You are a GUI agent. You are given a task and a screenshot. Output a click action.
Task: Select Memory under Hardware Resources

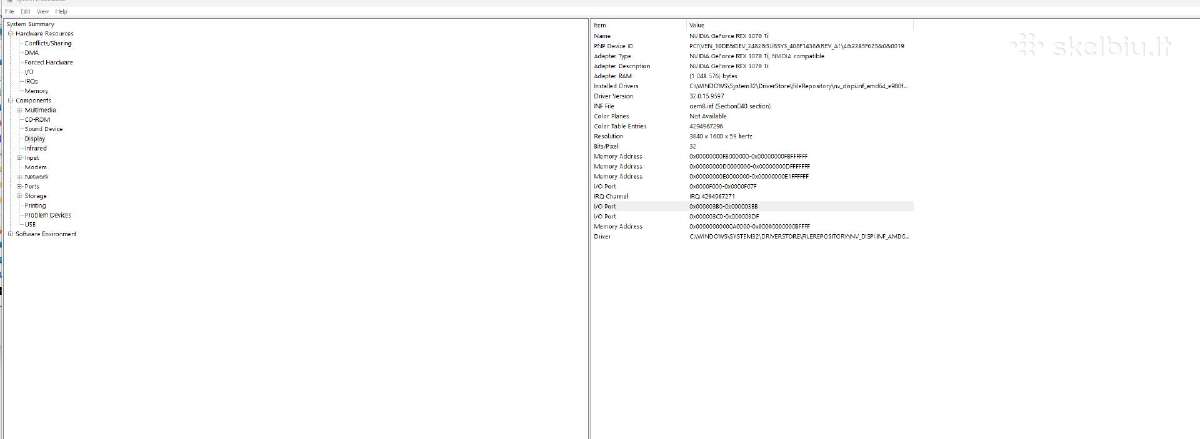(x=36, y=91)
